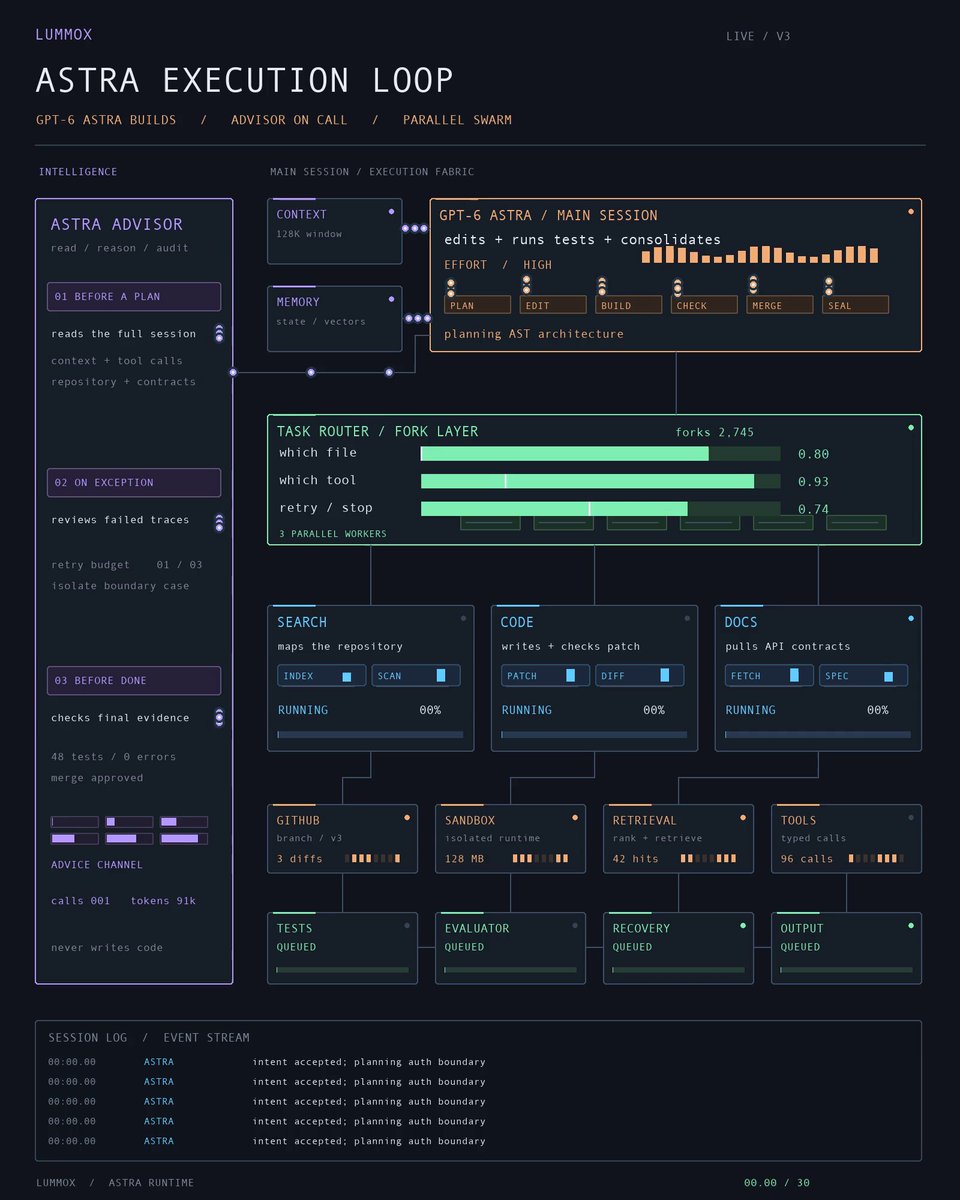Image resolution: width=960 pixels, height=1200 pixels.
Task: Click the "retry / stop" confidence bar
Action: coord(600,508)
